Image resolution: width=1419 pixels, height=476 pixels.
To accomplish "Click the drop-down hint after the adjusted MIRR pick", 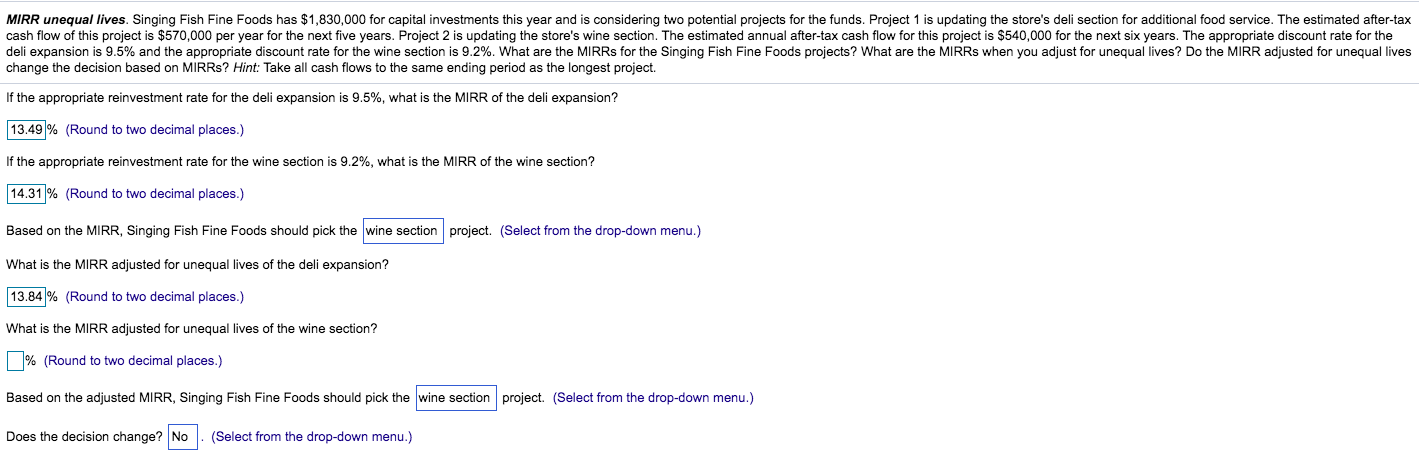I will coord(653,398).
